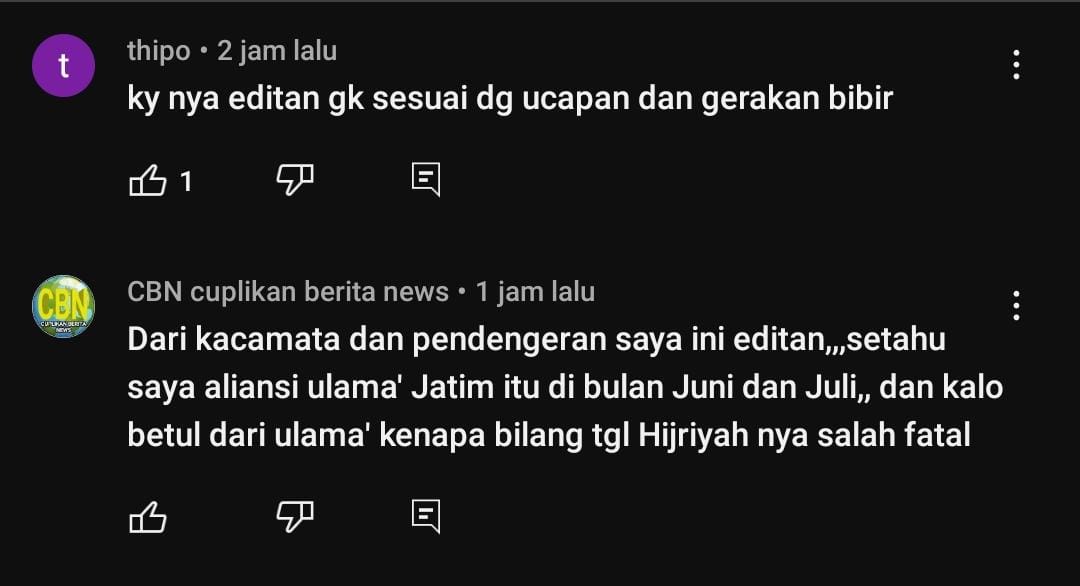Click the comment line mentioning Hijriyah
This screenshot has width=1080, height=586.
(x=549, y=435)
